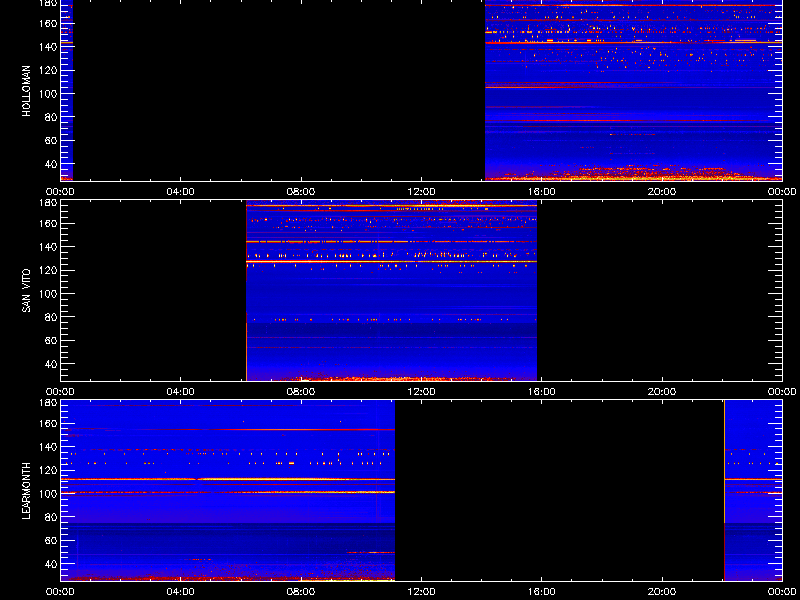Click the SAN VITO station axis label
Screen dimensions: 800x600
tap(27, 291)
